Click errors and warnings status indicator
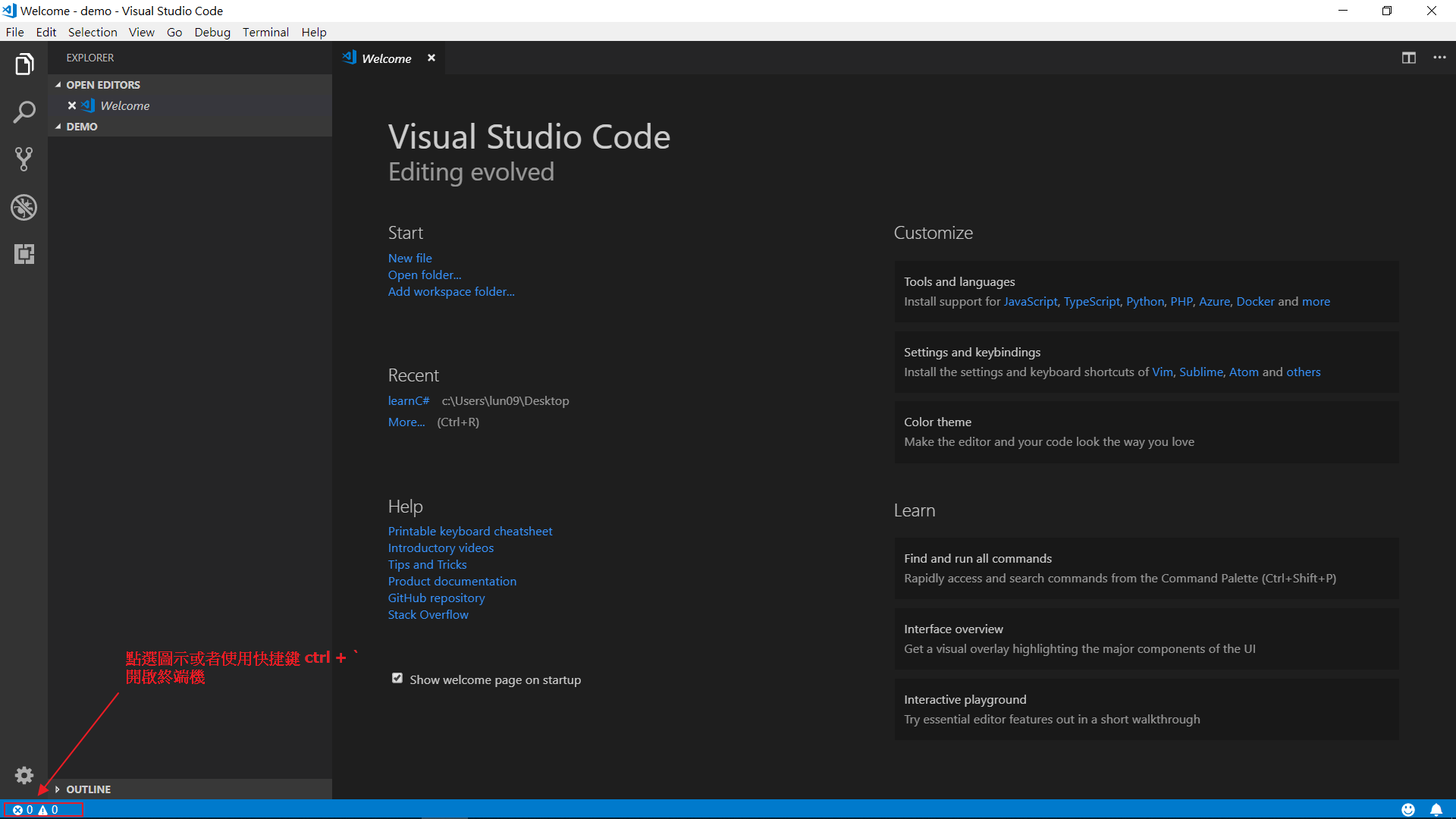 click(36, 809)
